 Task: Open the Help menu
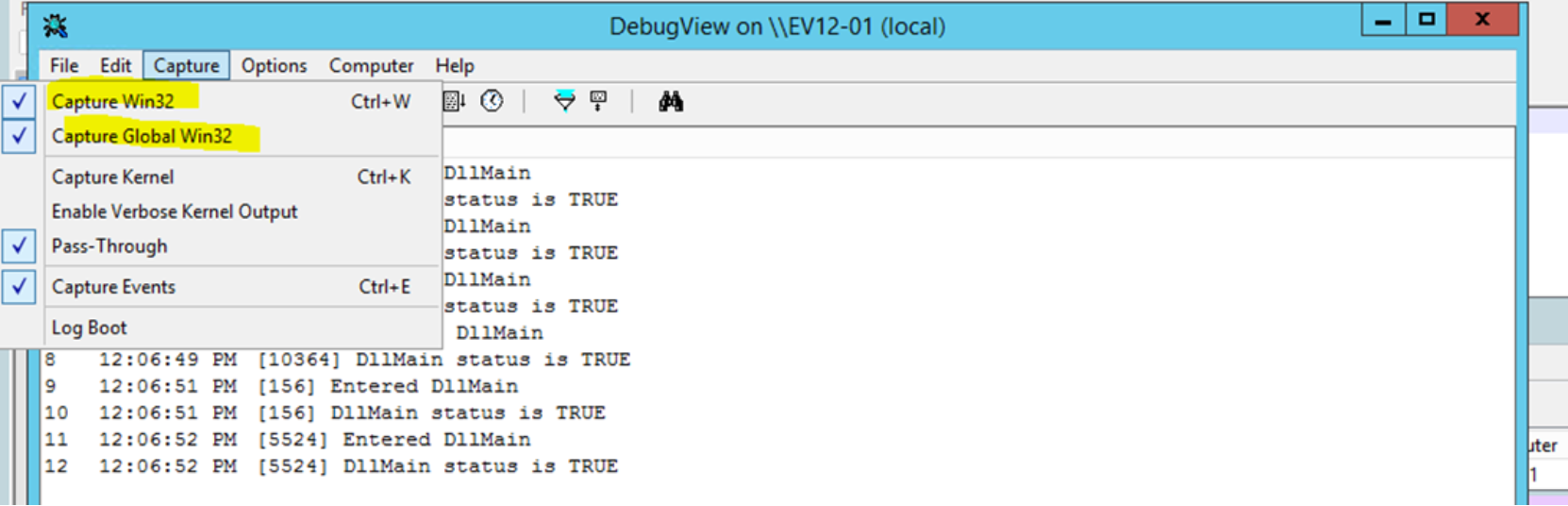coord(454,65)
